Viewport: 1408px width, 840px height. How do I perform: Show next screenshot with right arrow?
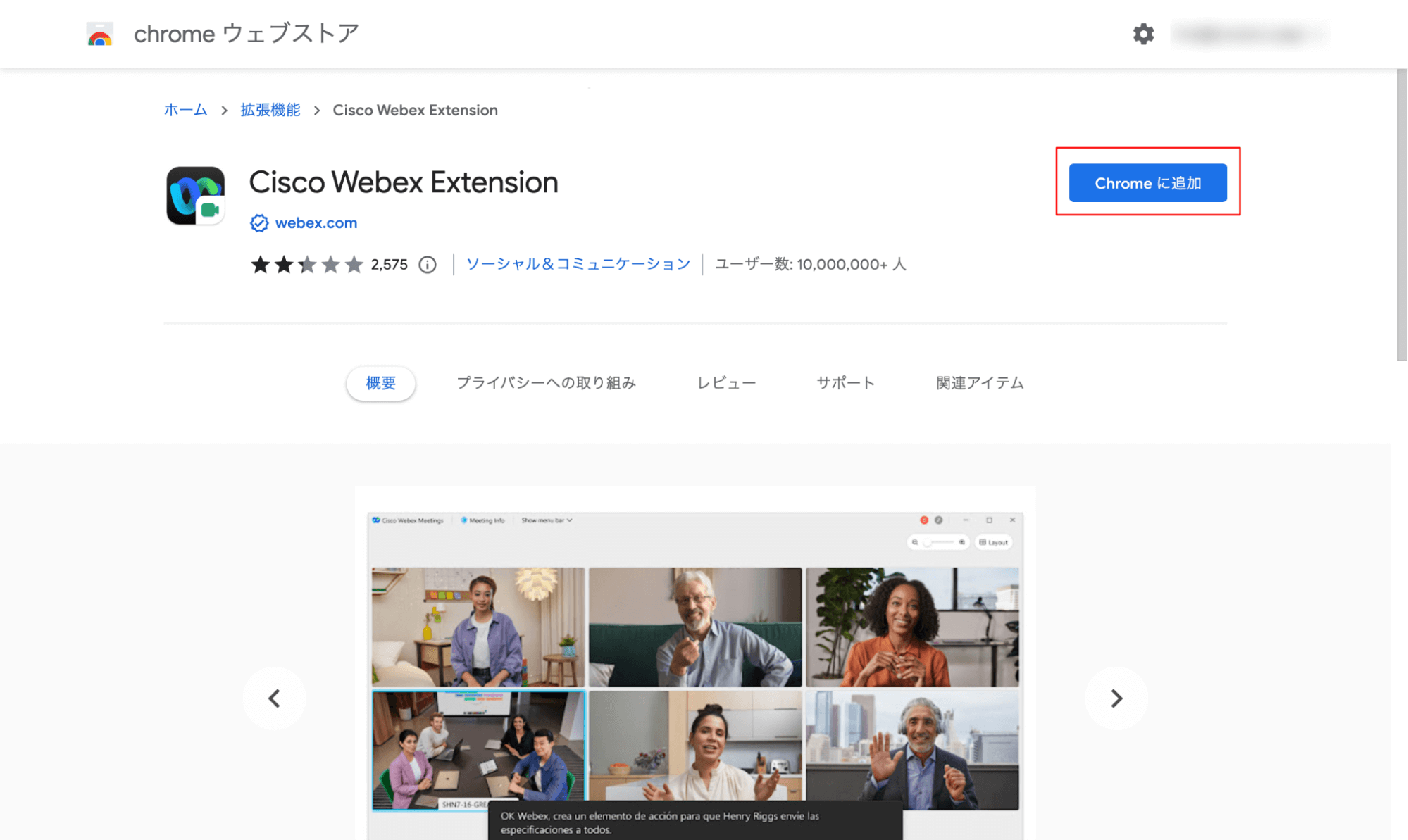coord(1116,698)
